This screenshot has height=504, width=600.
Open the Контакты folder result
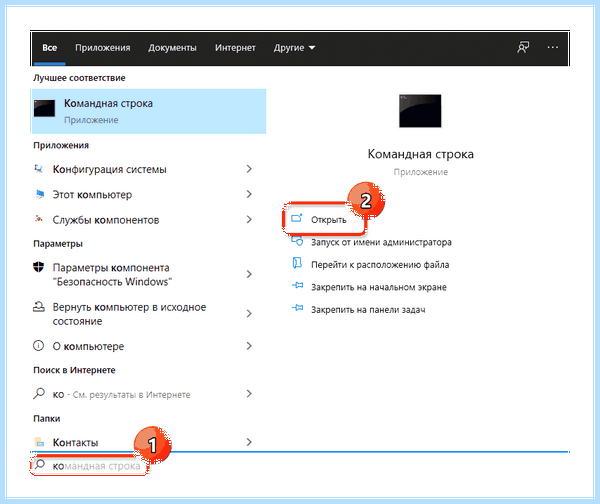(75, 443)
